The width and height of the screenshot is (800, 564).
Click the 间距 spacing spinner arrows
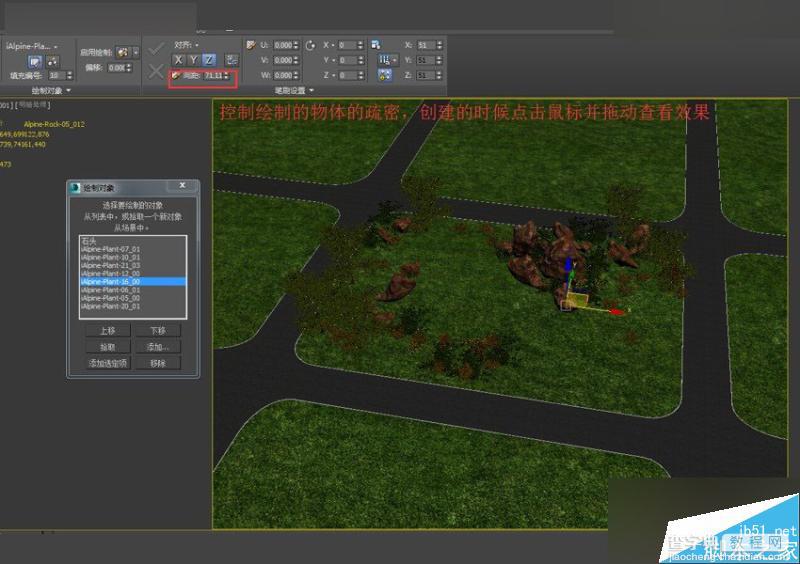click(227, 76)
